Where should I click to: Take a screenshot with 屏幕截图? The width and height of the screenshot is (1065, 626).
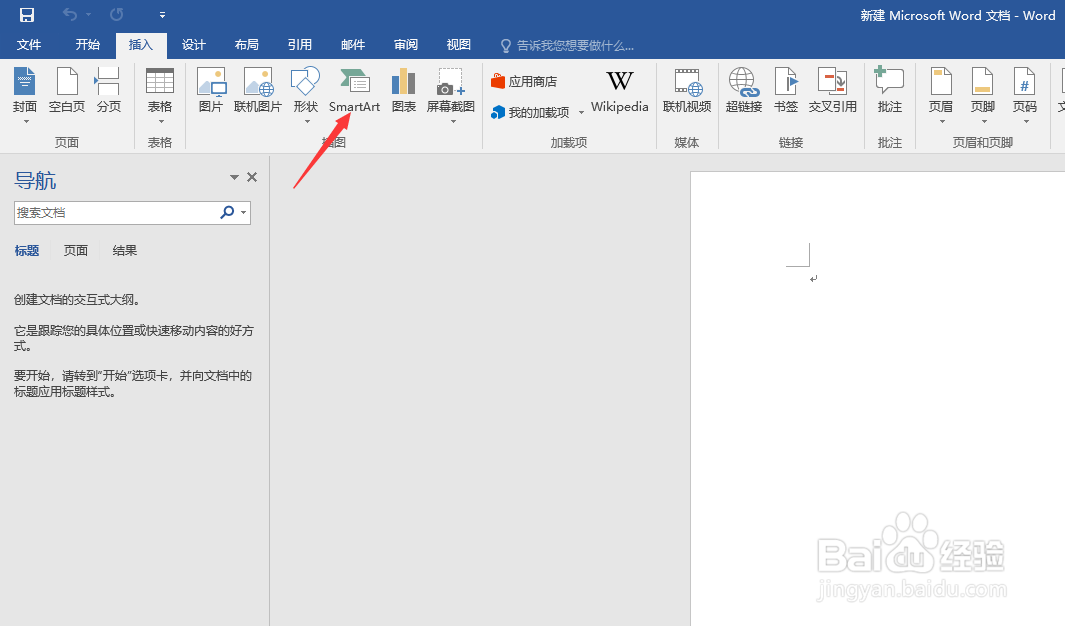[x=450, y=90]
